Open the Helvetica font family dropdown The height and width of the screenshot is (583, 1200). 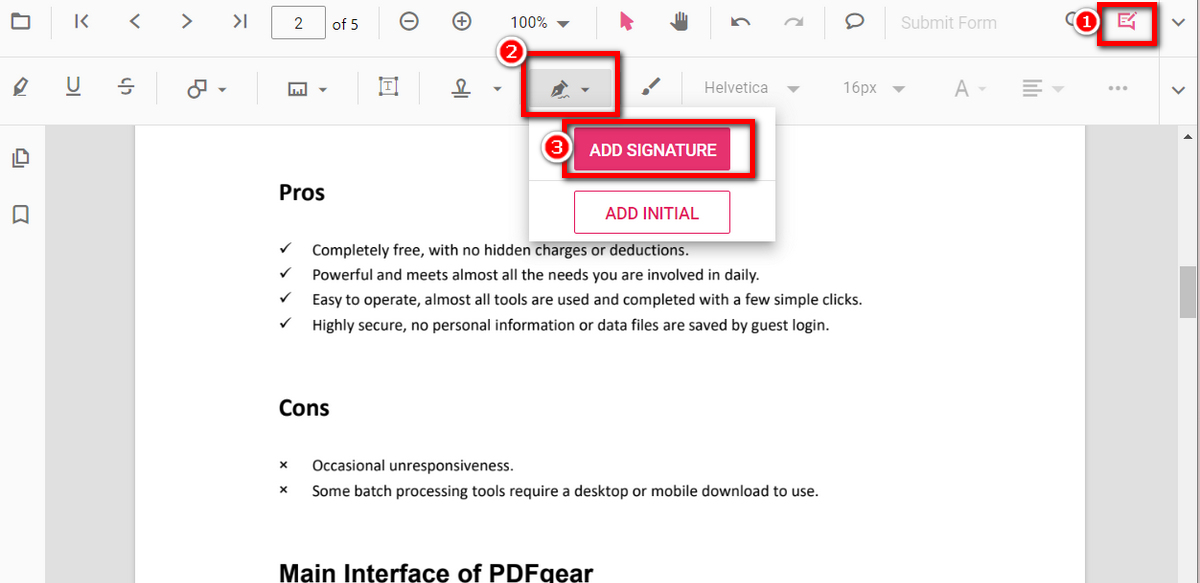click(x=749, y=88)
